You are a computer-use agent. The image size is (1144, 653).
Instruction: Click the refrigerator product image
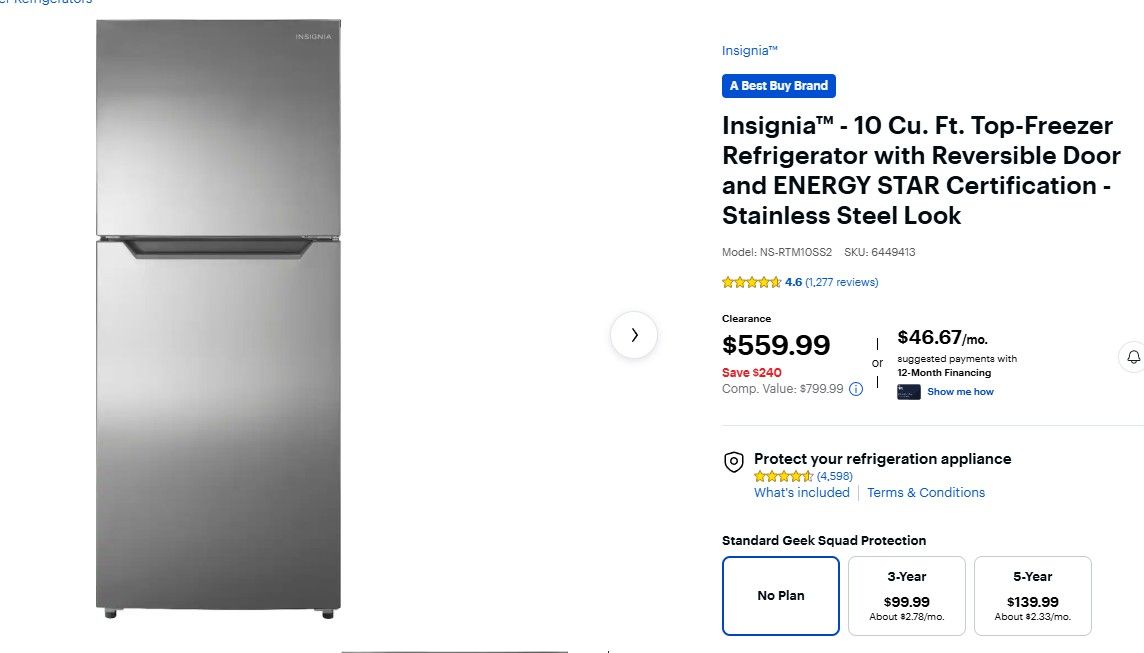218,318
